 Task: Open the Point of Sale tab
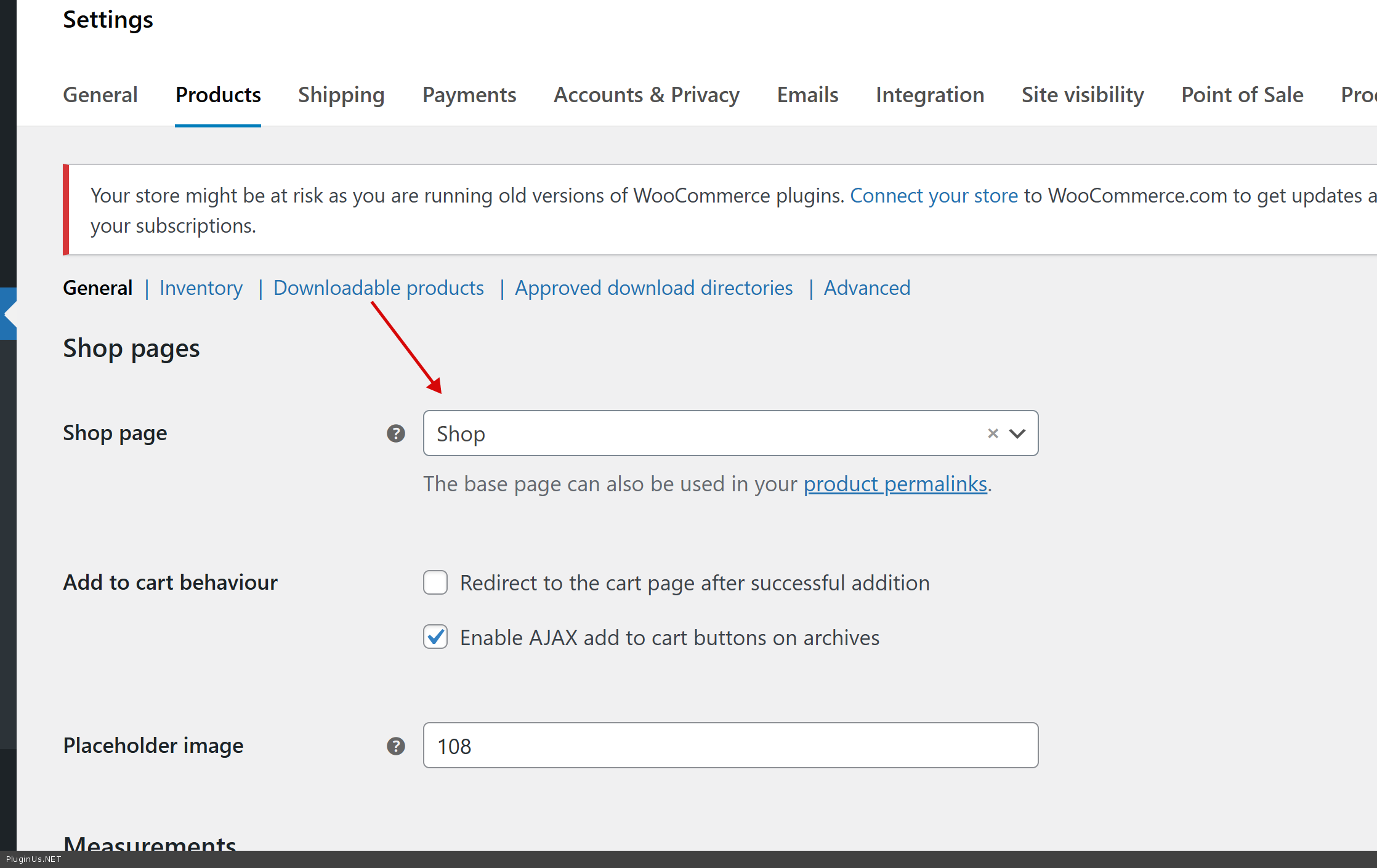1242,95
